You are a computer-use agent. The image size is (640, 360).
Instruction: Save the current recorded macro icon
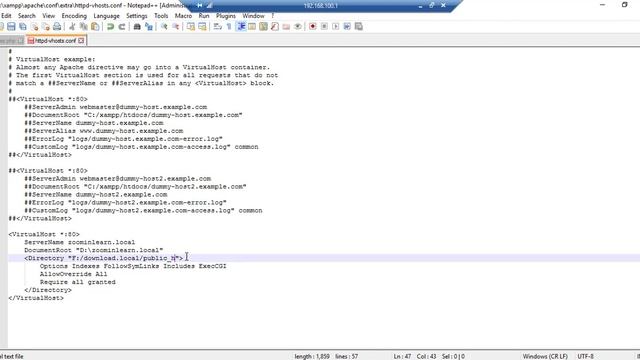coord(359,27)
